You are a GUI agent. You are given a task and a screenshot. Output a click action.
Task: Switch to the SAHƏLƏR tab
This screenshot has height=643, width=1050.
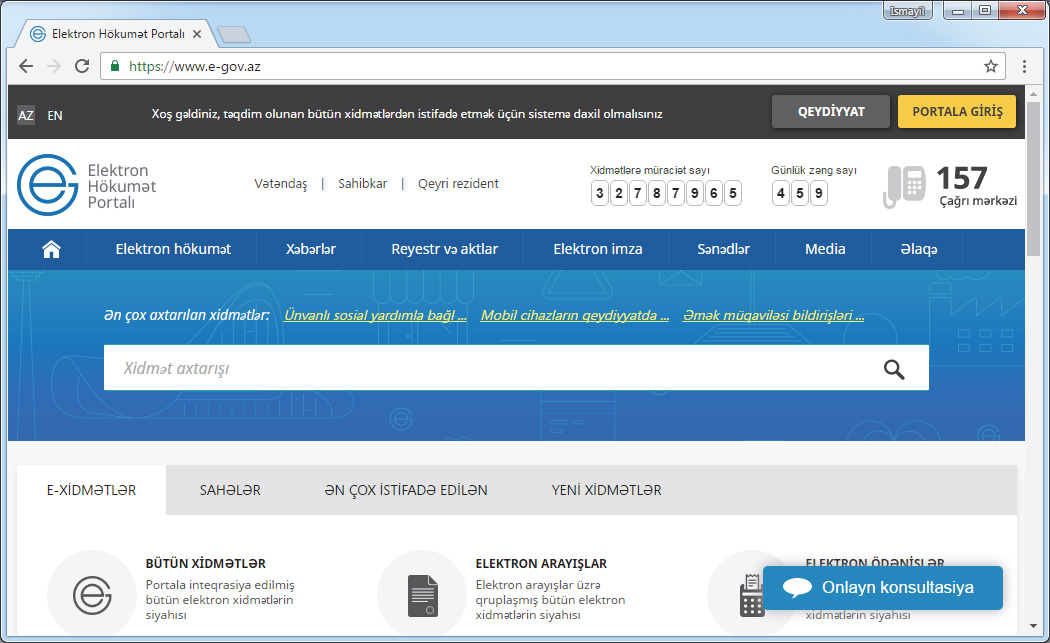[x=230, y=490]
